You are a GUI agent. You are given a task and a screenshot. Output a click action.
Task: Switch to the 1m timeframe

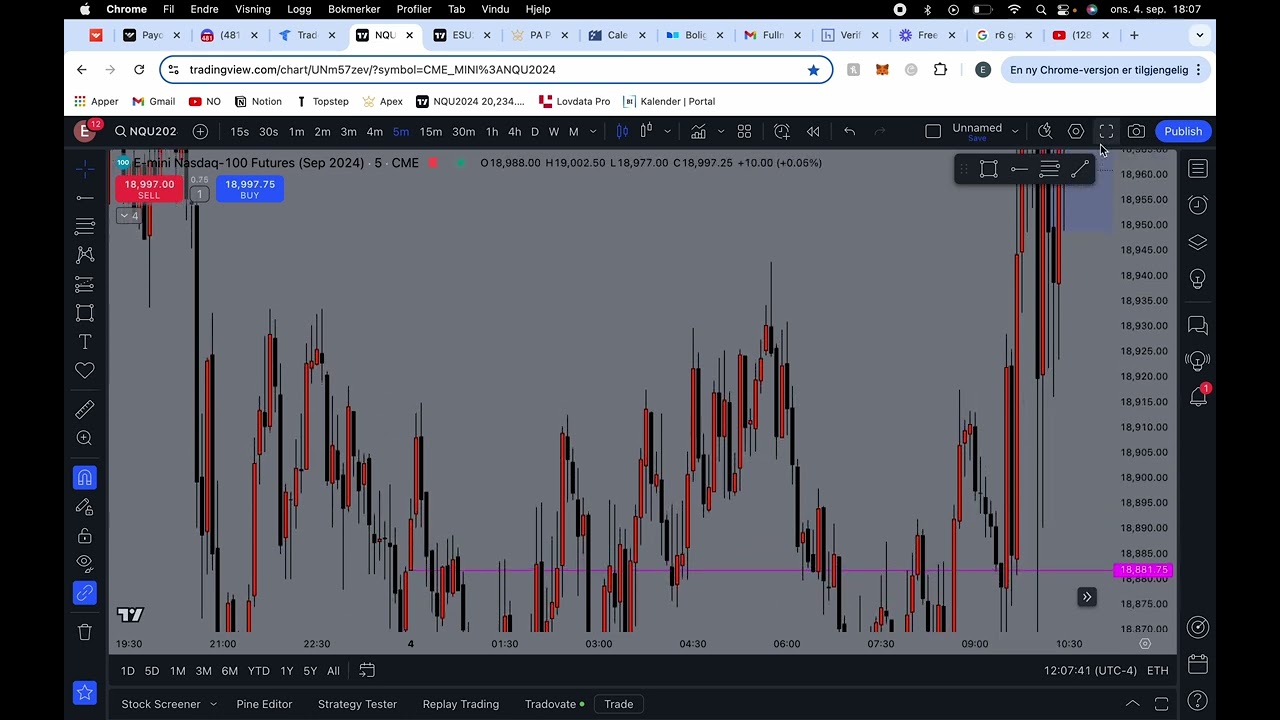point(296,132)
